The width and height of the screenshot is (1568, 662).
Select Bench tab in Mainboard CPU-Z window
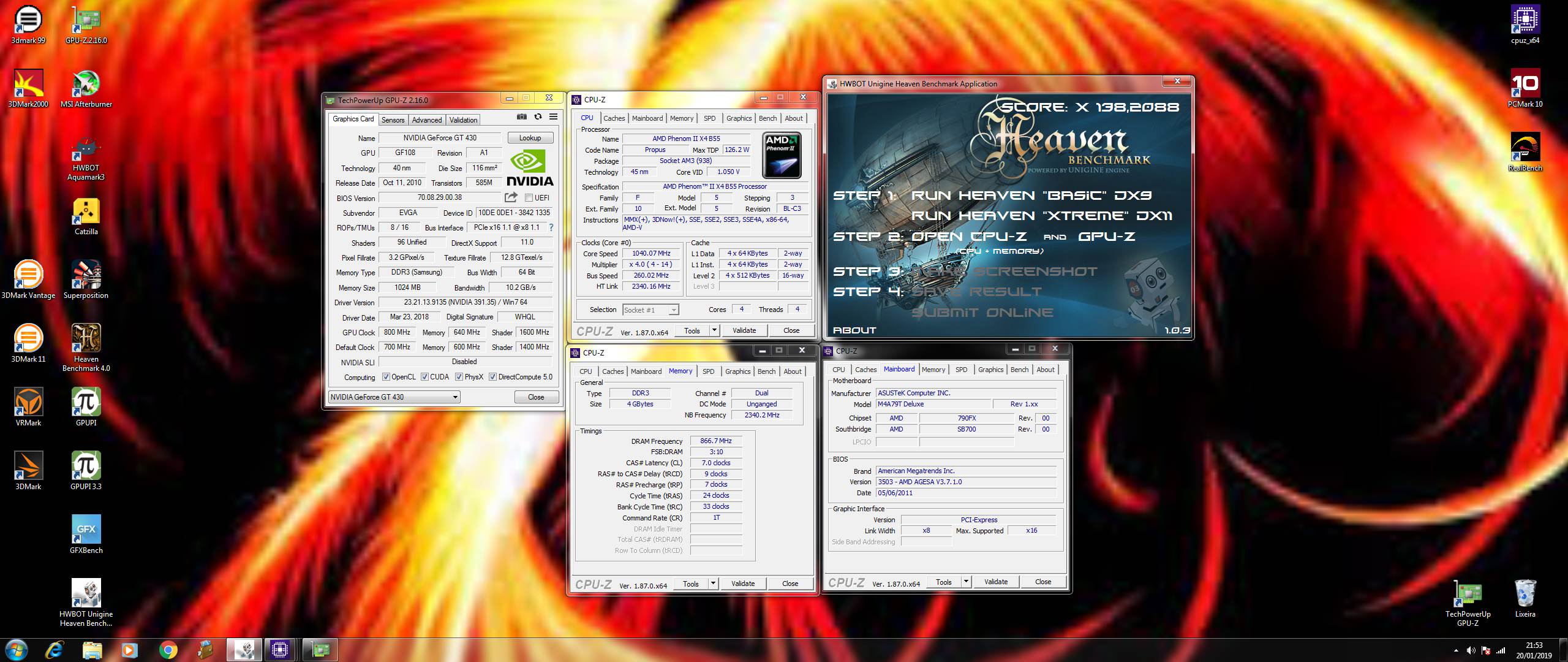1019,370
